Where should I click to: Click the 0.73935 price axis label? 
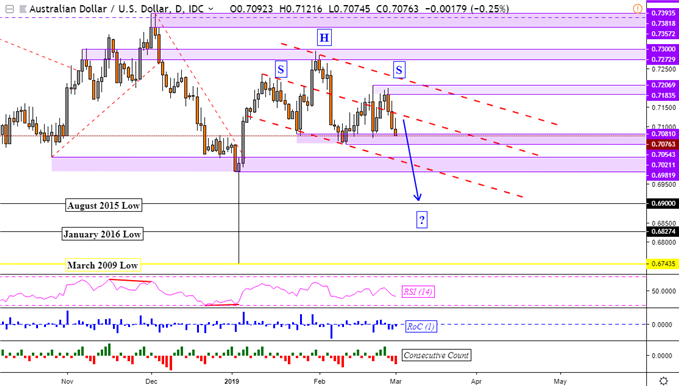(x=663, y=13)
